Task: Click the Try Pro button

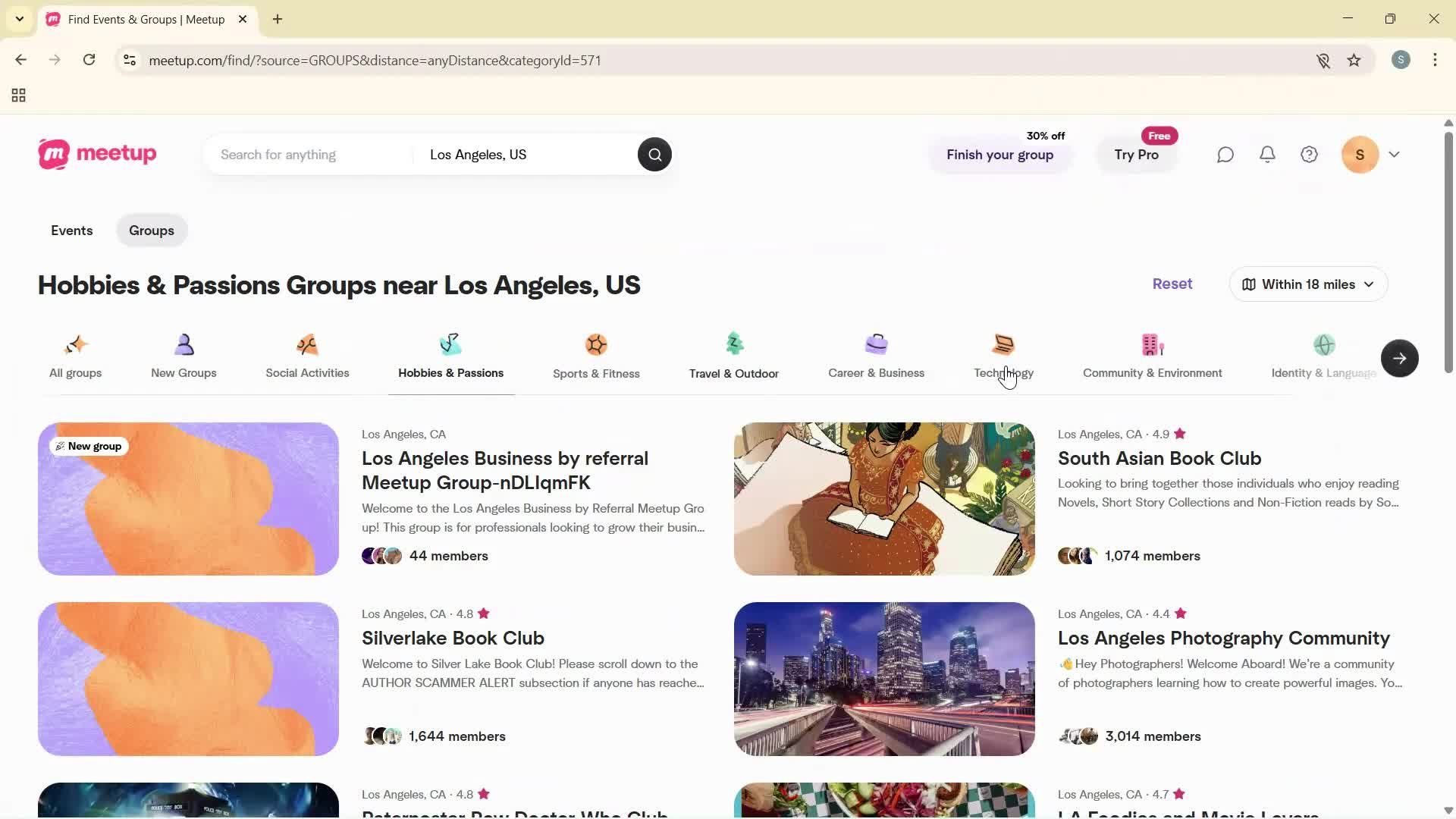Action: (x=1135, y=155)
